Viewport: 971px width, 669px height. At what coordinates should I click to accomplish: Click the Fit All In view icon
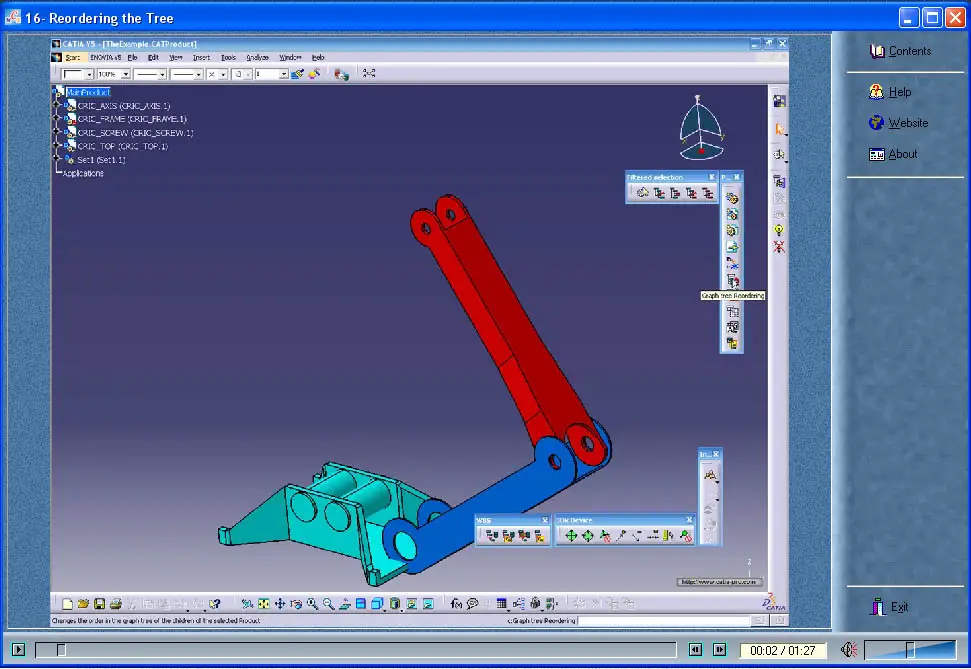tap(264, 603)
